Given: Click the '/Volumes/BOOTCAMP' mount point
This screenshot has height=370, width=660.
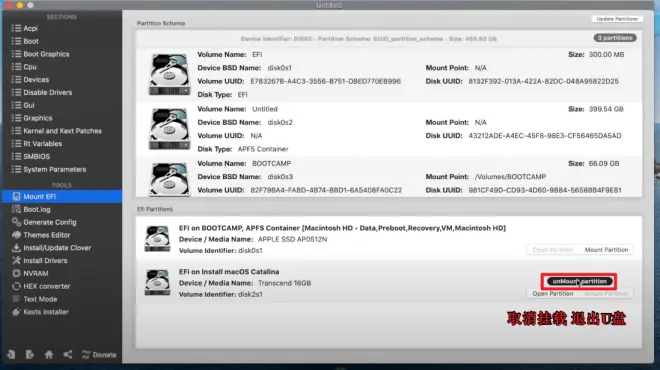Looking at the screenshot, I should point(510,177).
